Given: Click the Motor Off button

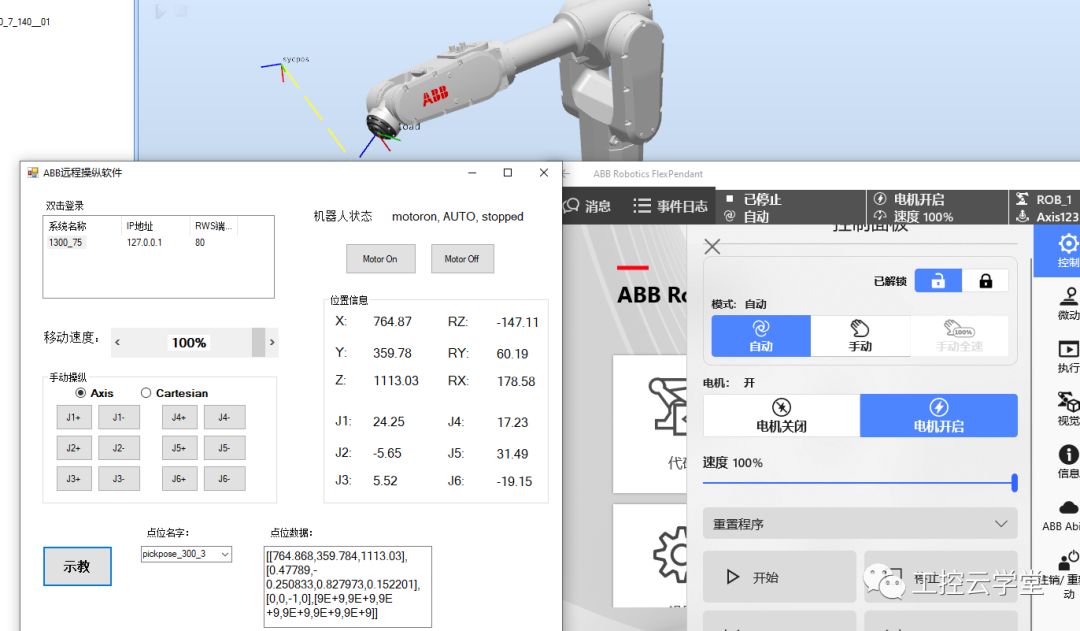Looking at the screenshot, I should click(x=462, y=259).
